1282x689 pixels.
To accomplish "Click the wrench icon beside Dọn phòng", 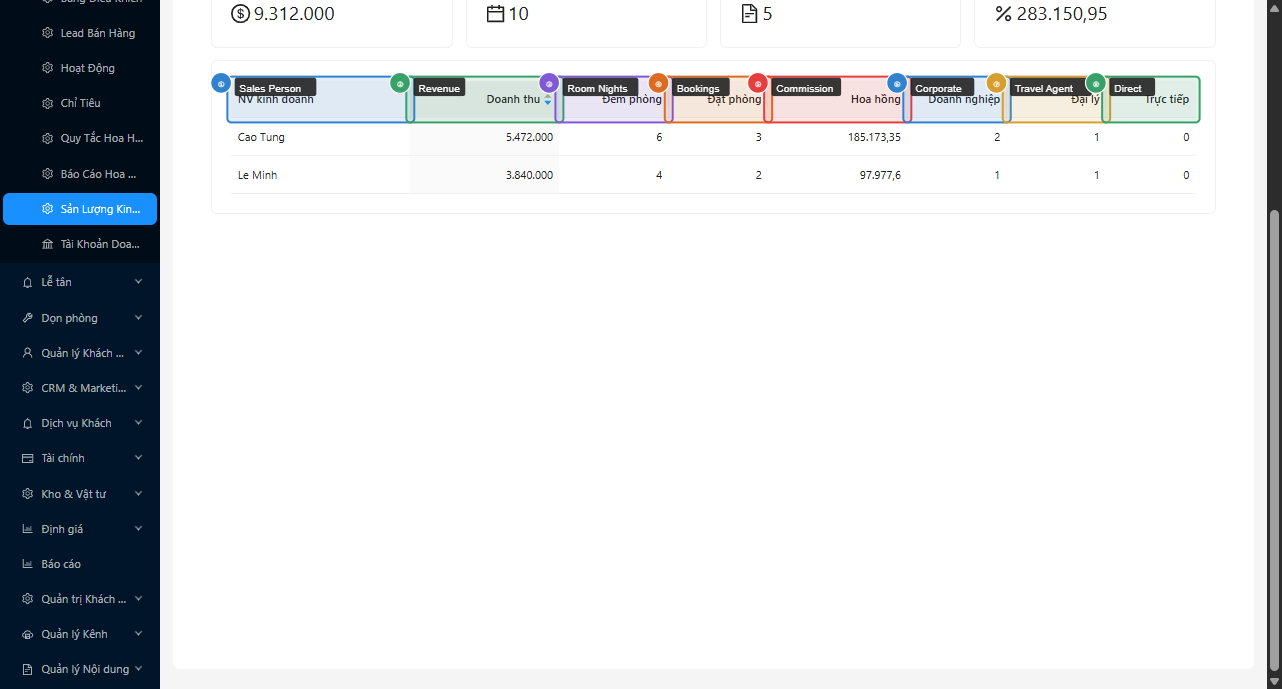I will click(27, 318).
